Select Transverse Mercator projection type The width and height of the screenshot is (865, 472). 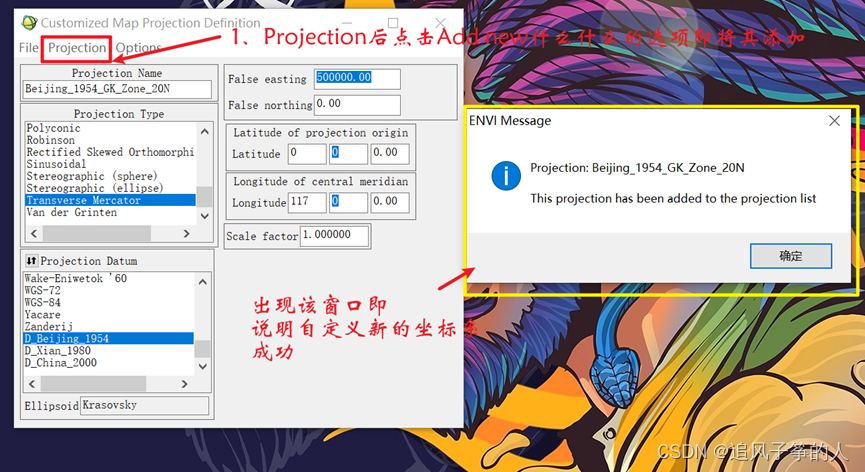110,200
